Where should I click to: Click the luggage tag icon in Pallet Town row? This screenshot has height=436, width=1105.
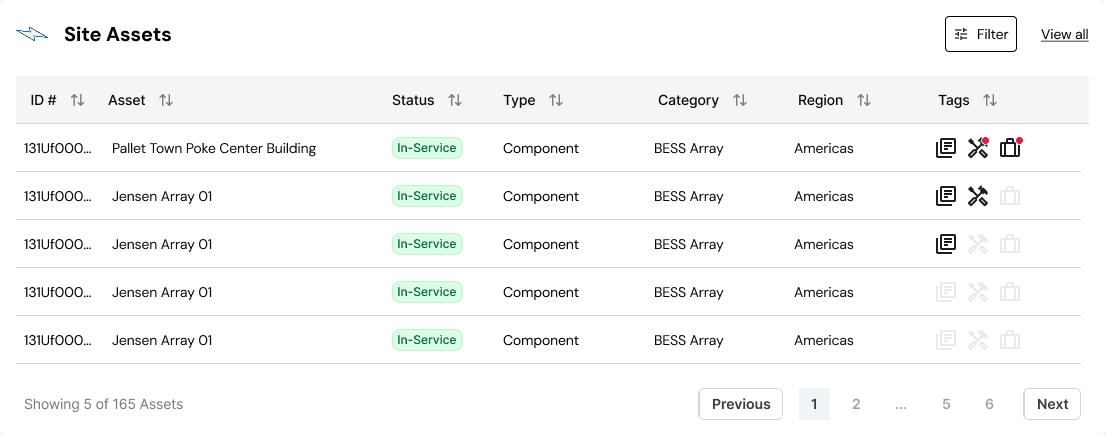click(x=1010, y=148)
